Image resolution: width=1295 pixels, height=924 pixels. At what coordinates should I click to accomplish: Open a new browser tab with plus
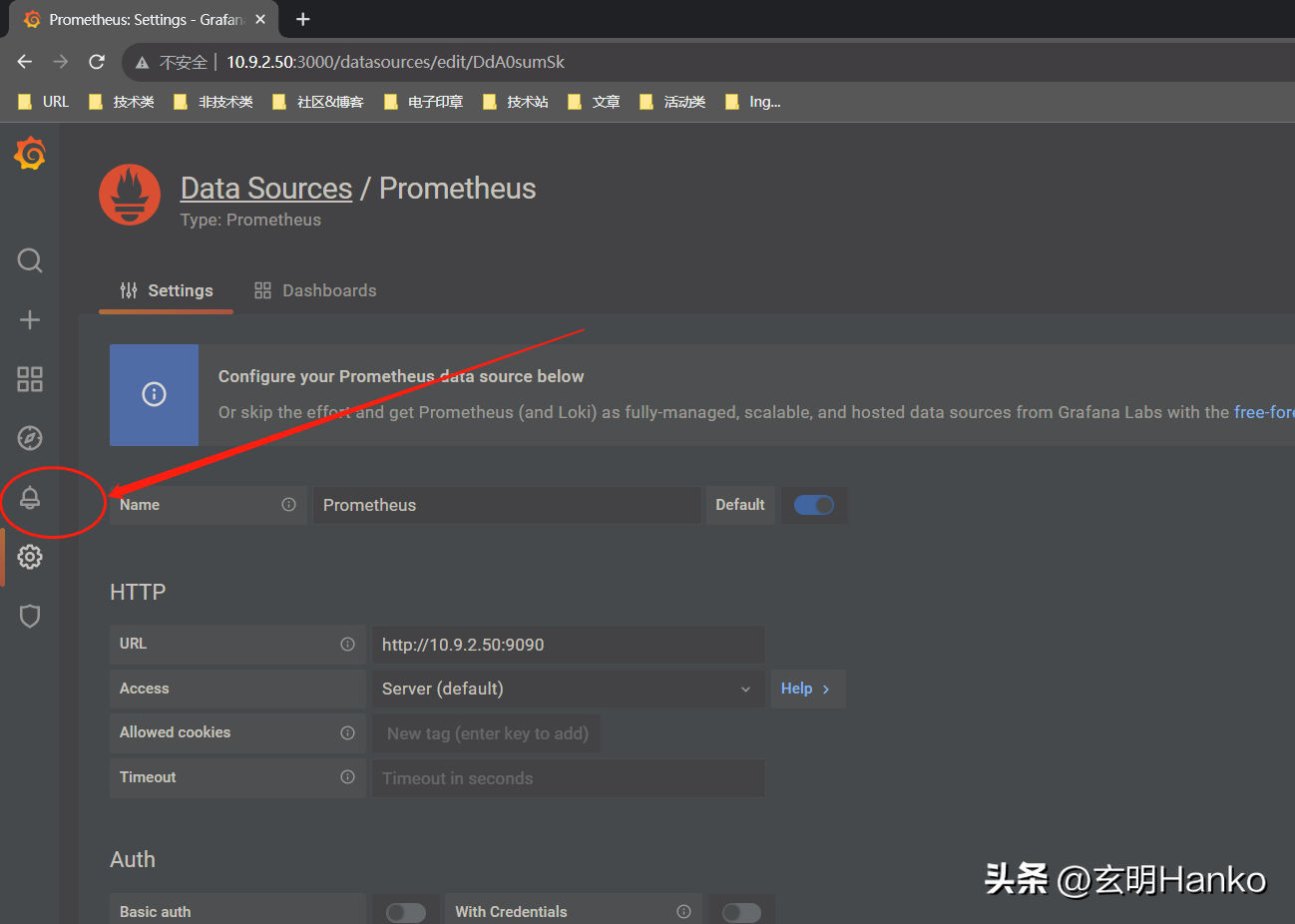coord(303,19)
